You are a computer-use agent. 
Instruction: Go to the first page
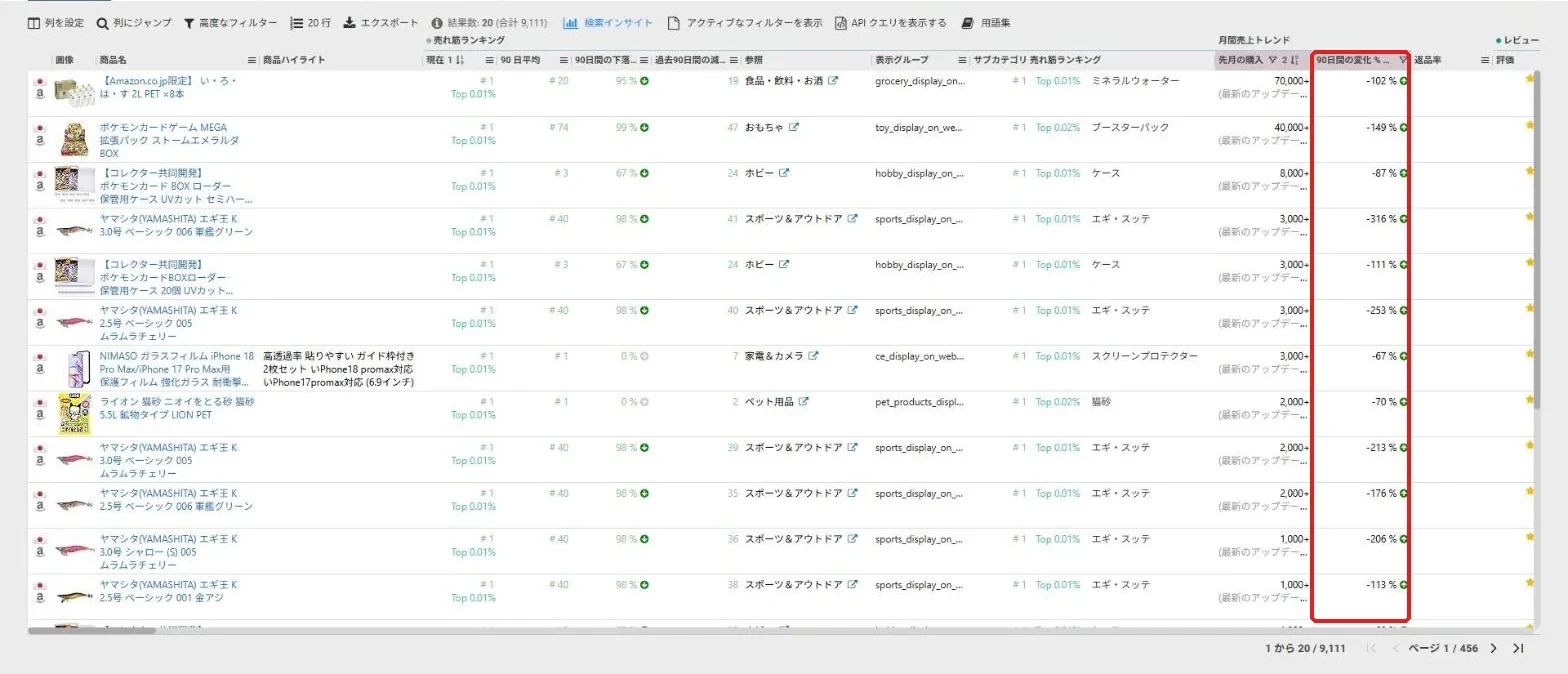(1371, 648)
